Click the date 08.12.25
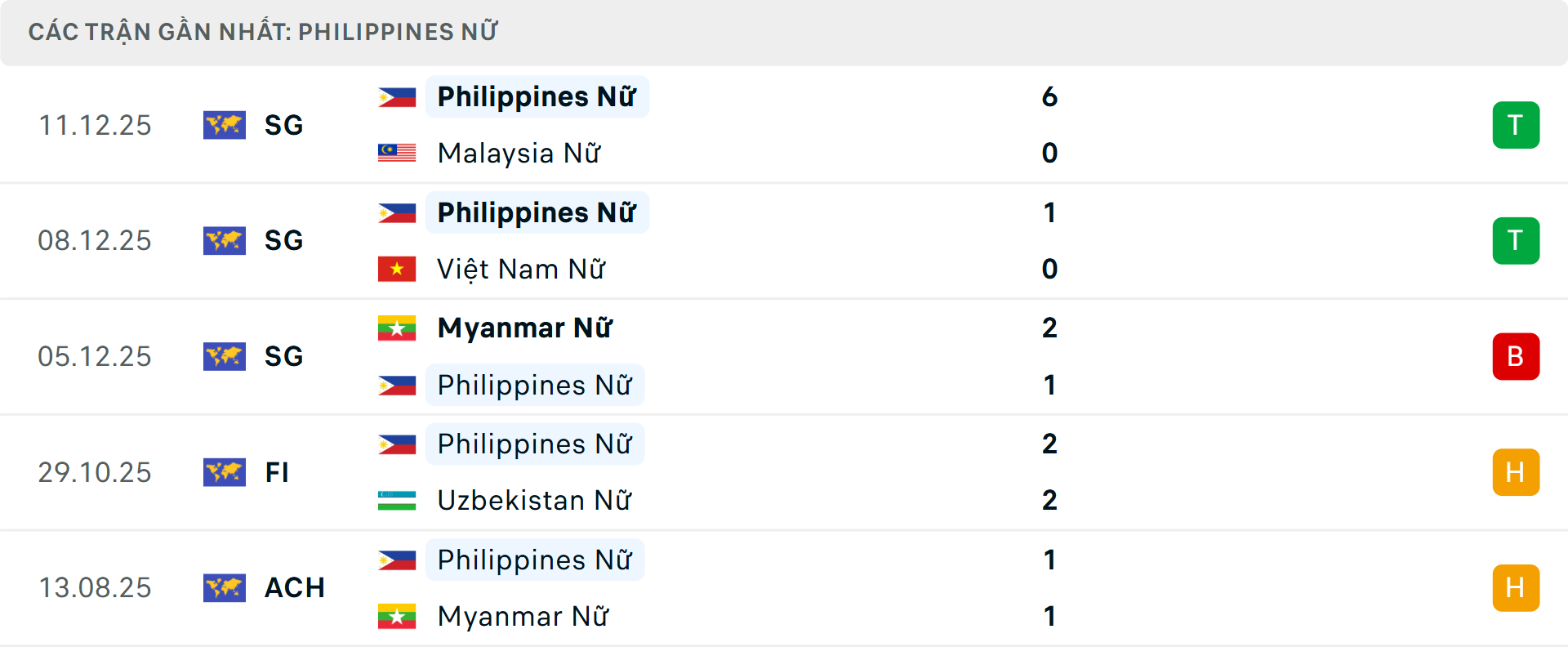This screenshot has height=647, width=1568. coord(95,240)
